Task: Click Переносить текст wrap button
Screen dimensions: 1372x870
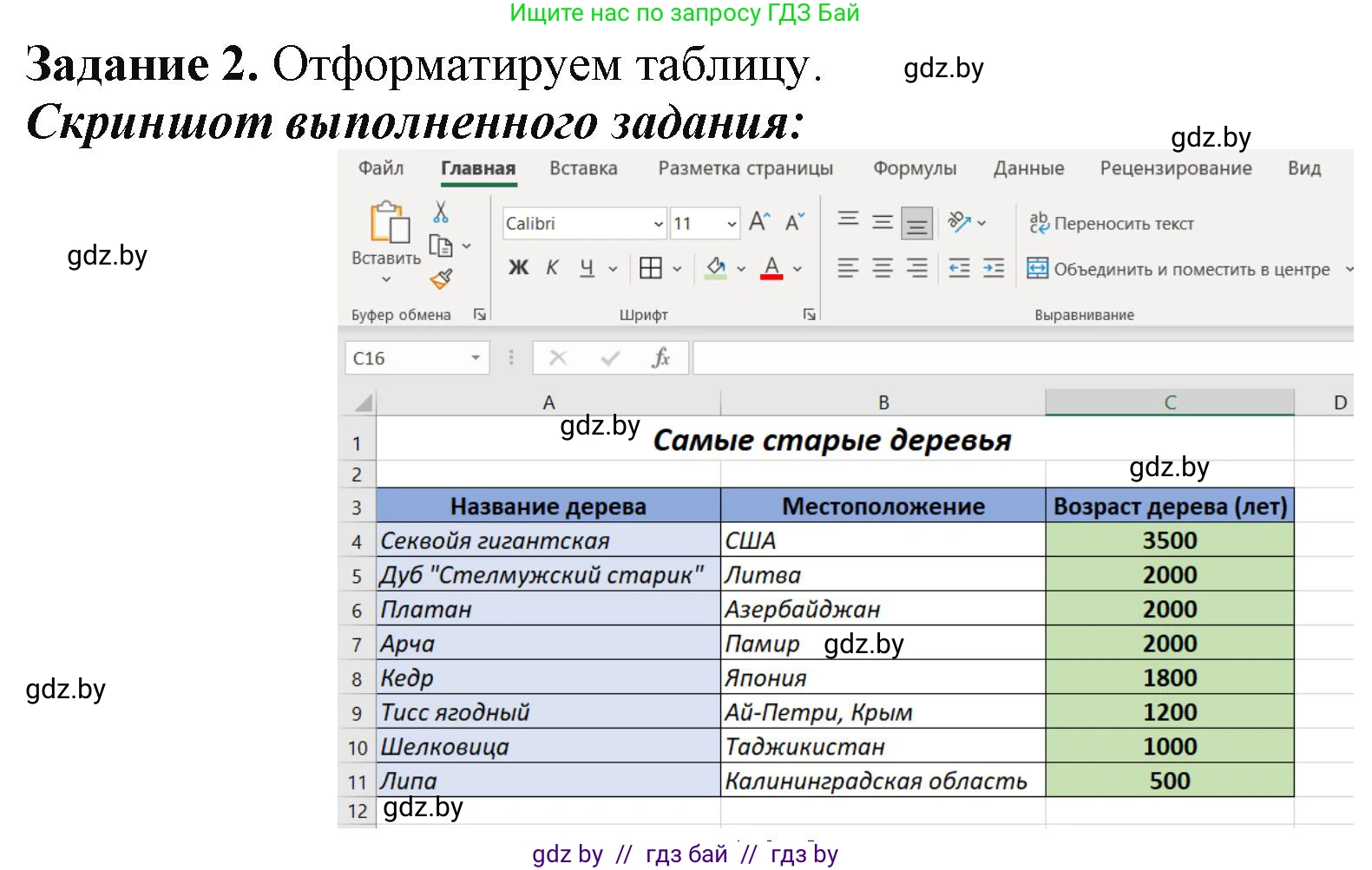Action: [1112, 224]
